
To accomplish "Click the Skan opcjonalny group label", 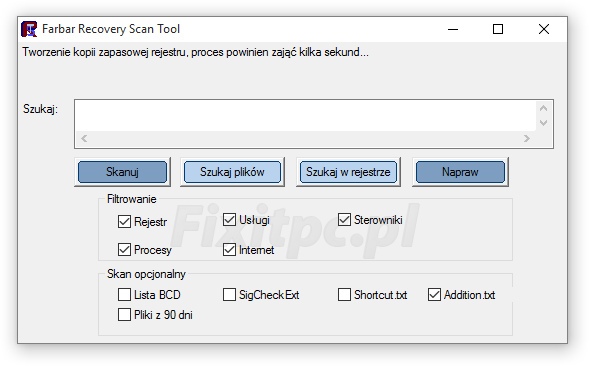I will [146, 274].
